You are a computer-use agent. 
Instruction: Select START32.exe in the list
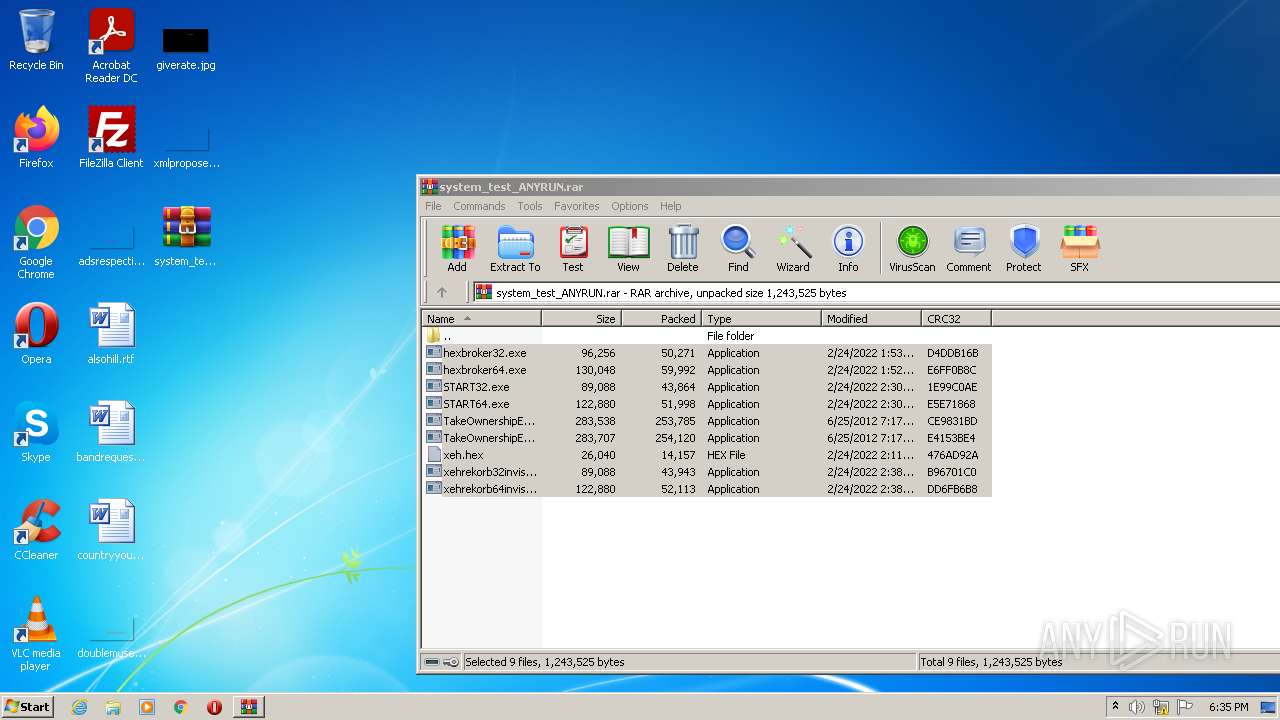pos(707,387)
